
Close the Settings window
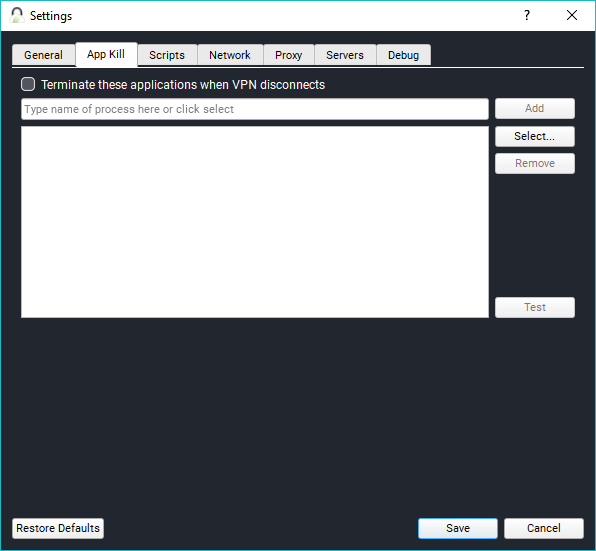(x=572, y=15)
